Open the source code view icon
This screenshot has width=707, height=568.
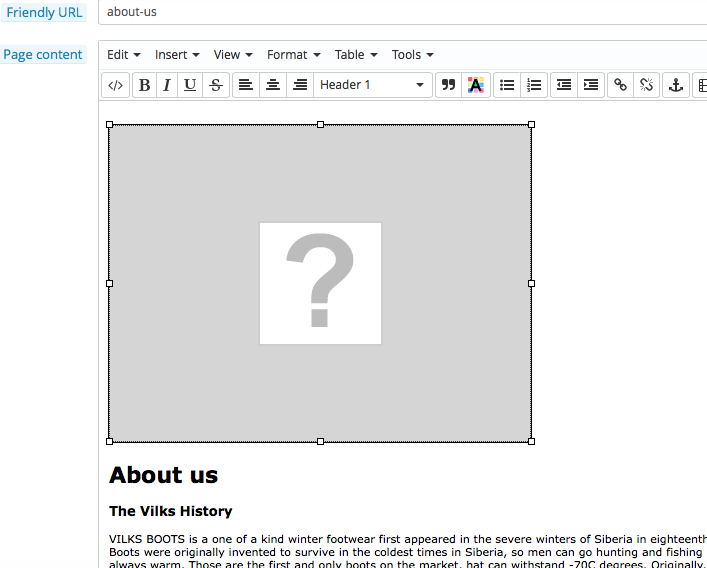click(x=116, y=85)
